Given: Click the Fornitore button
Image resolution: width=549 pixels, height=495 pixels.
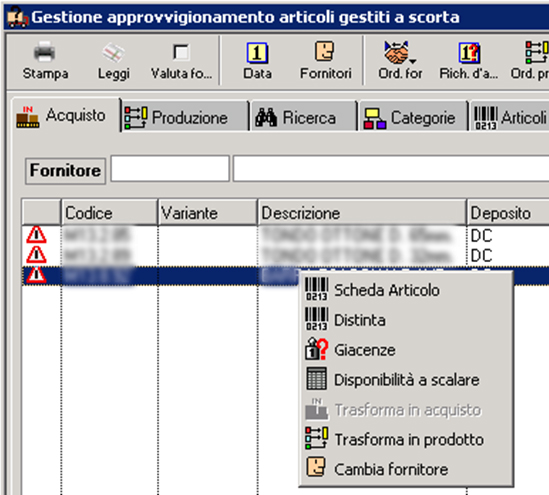Looking at the screenshot, I should 65,170.
